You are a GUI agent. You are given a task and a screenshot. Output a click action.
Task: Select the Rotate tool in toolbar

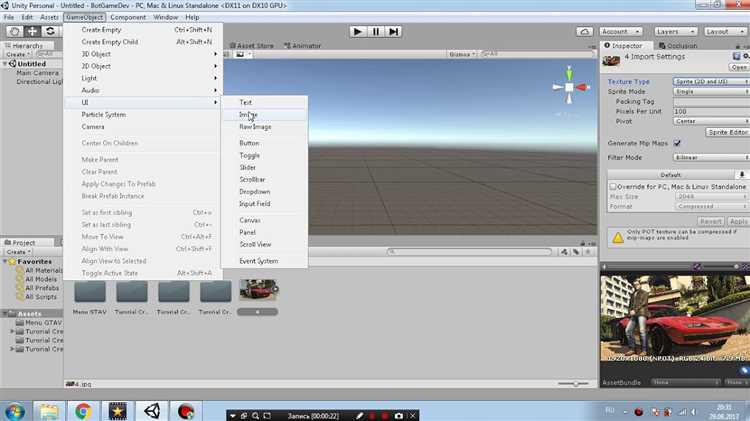point(50,32)
